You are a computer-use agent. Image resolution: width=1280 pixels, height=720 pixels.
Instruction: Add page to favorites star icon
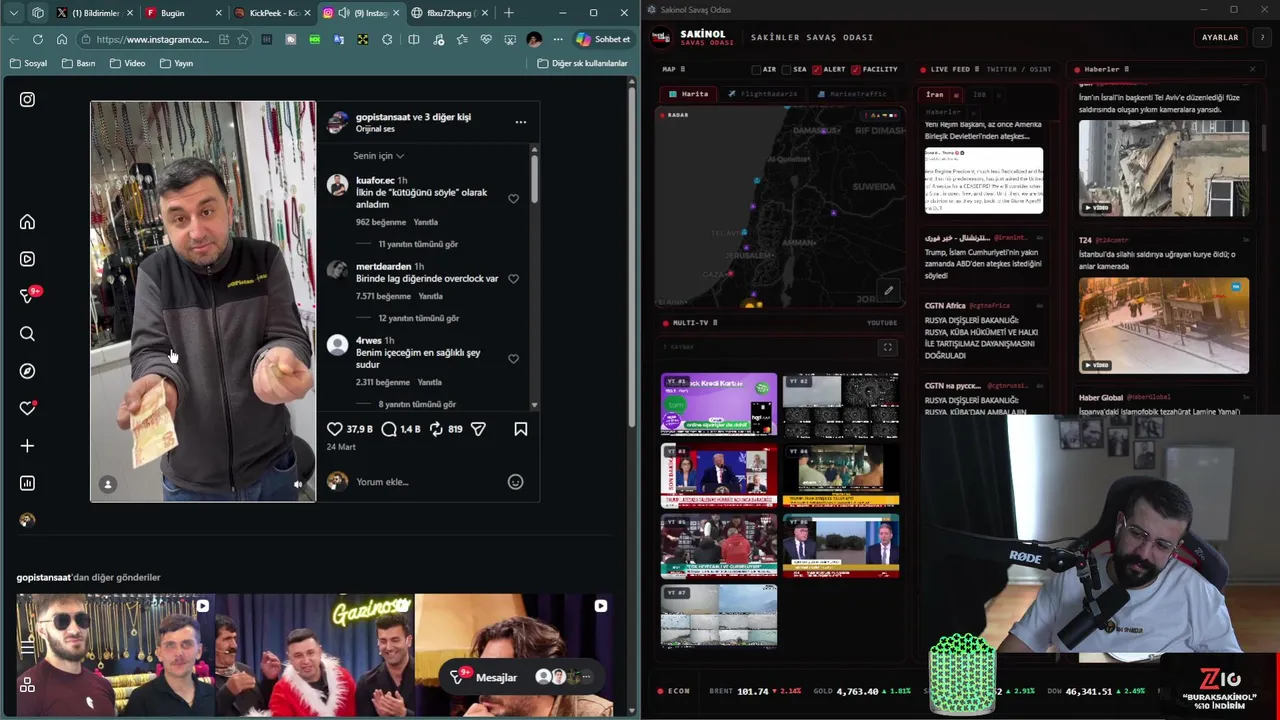[x=243, y=40]
